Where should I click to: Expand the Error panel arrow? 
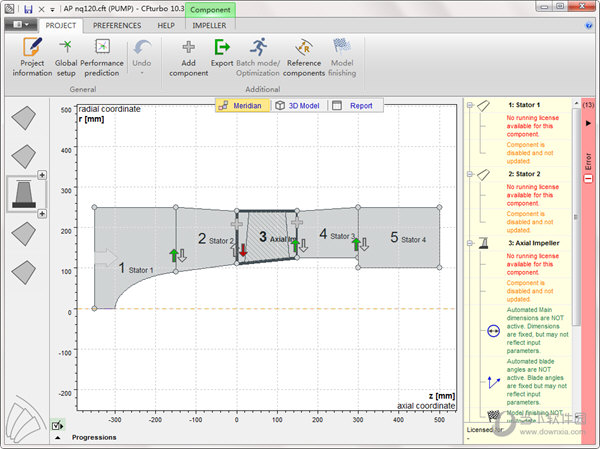pyautogui.click(x=589, y=123)
